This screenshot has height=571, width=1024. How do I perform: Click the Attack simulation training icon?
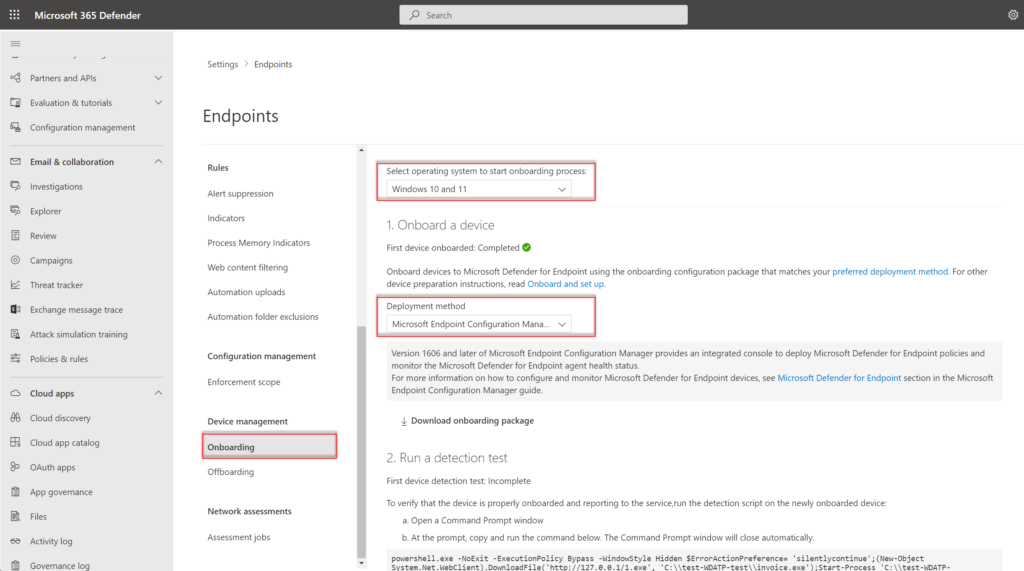16,334
